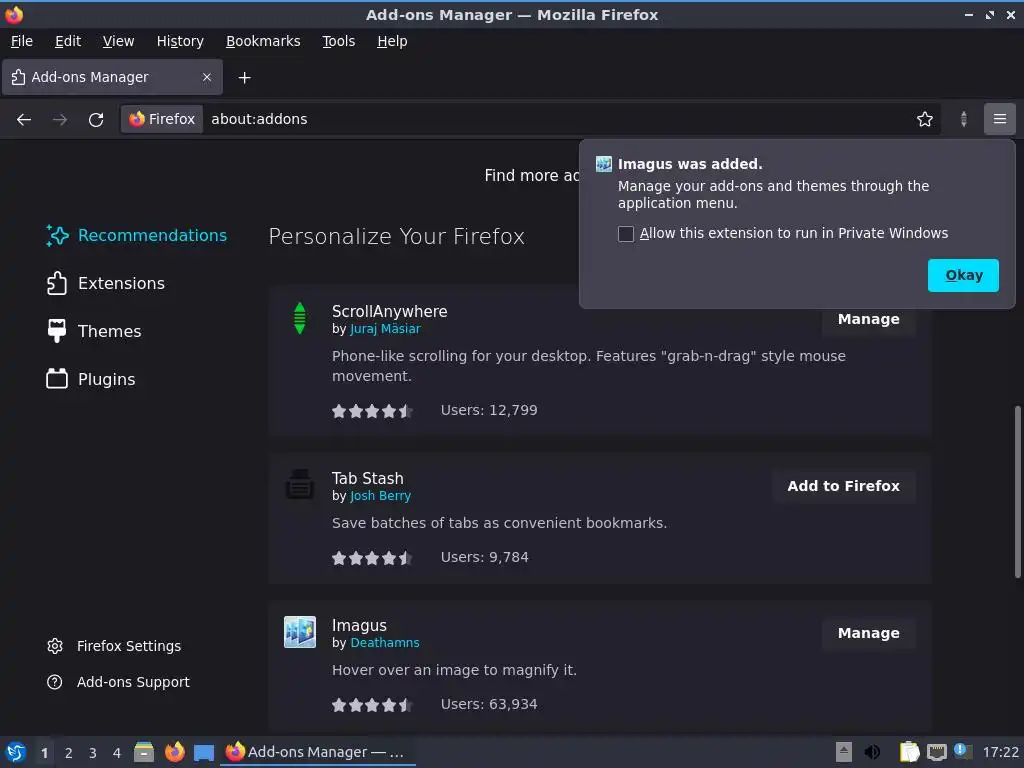This screenshot has width=1024, height=768.
Task: Open the Tools menu
Action: [338, 41]
